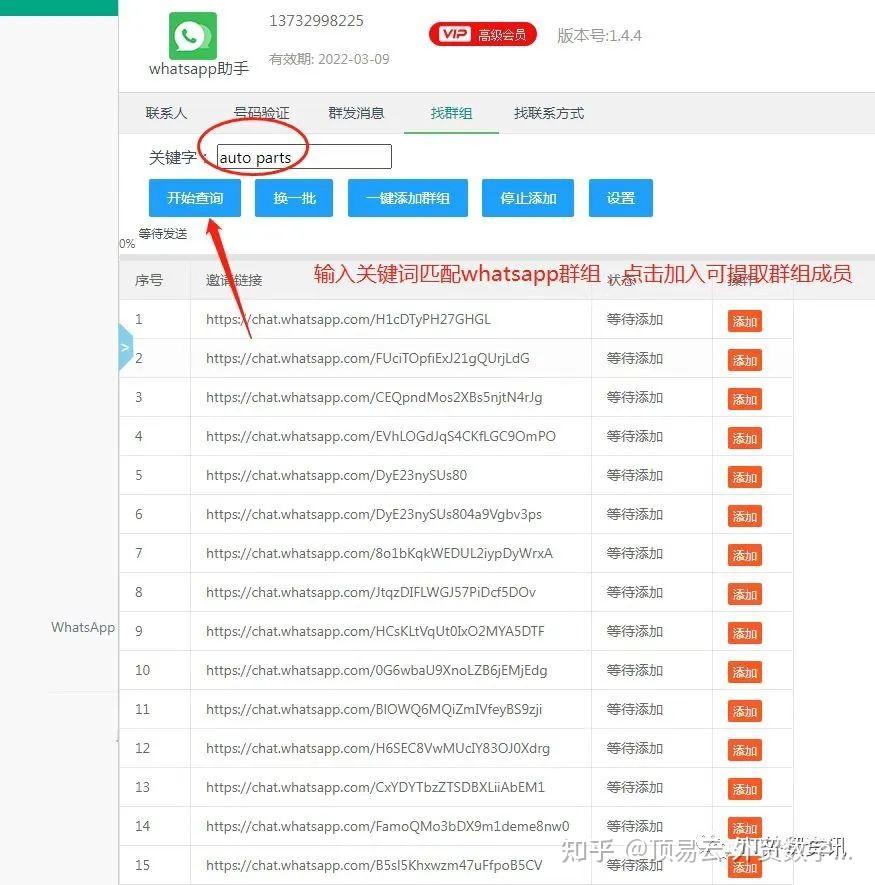Click 添加 button for row 1
Viewport: 875px width, 885px height.
745,321
